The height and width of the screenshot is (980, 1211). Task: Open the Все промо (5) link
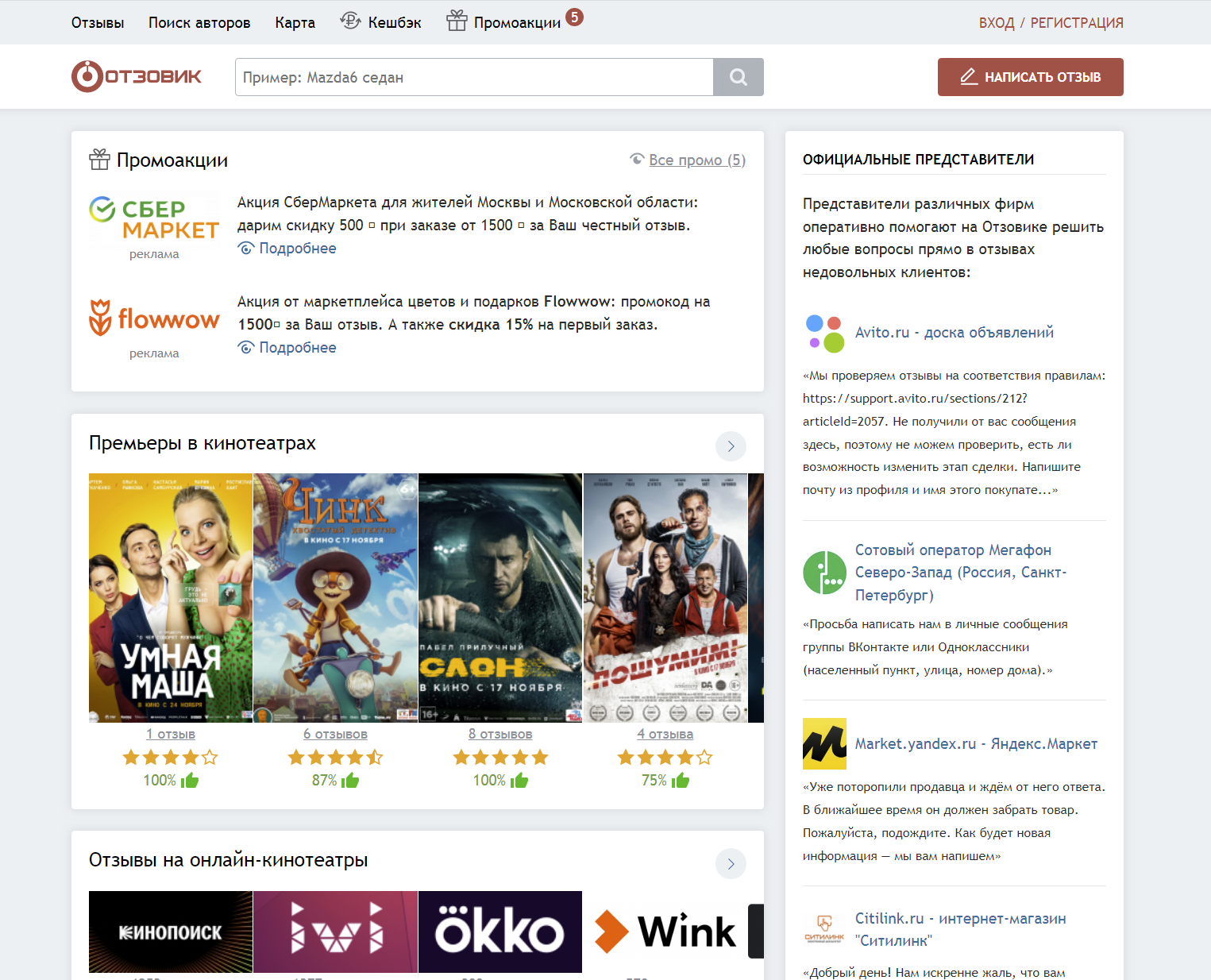click(x=697, y=160)
